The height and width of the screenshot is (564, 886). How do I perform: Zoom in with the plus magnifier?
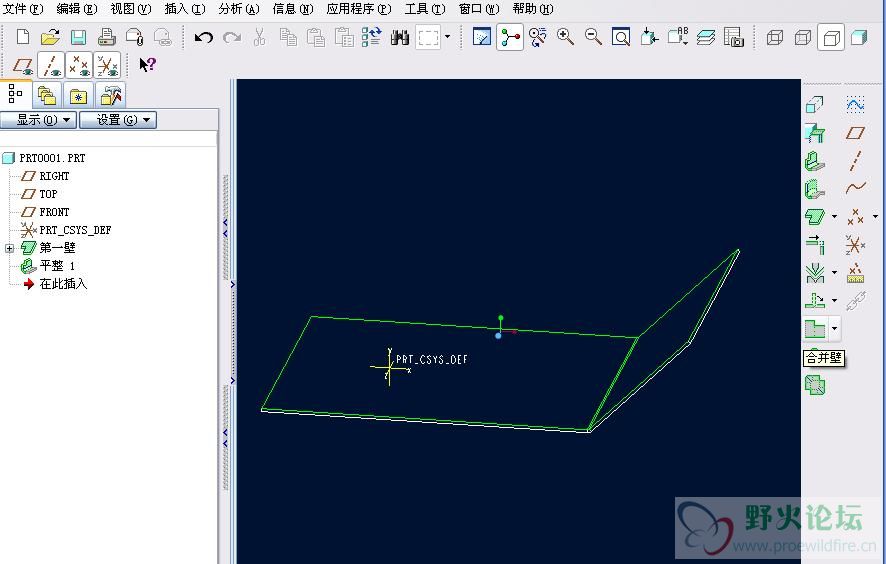(565, 37)
